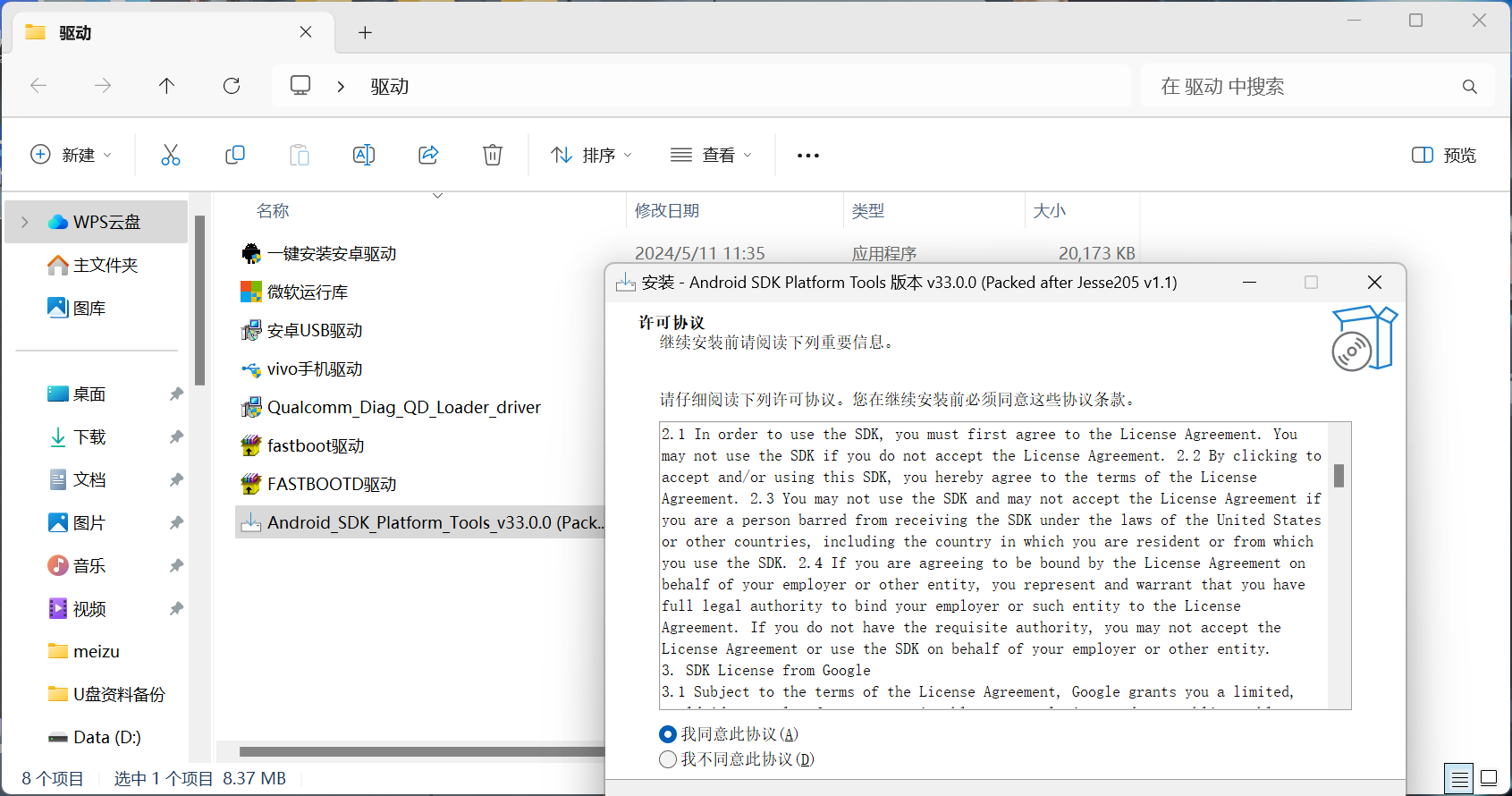Image resolution: width=1512 pixels, height=796 pixels.
Task: Click the sidebar vertical scrollbar
Action: click(x=200, y=301)
